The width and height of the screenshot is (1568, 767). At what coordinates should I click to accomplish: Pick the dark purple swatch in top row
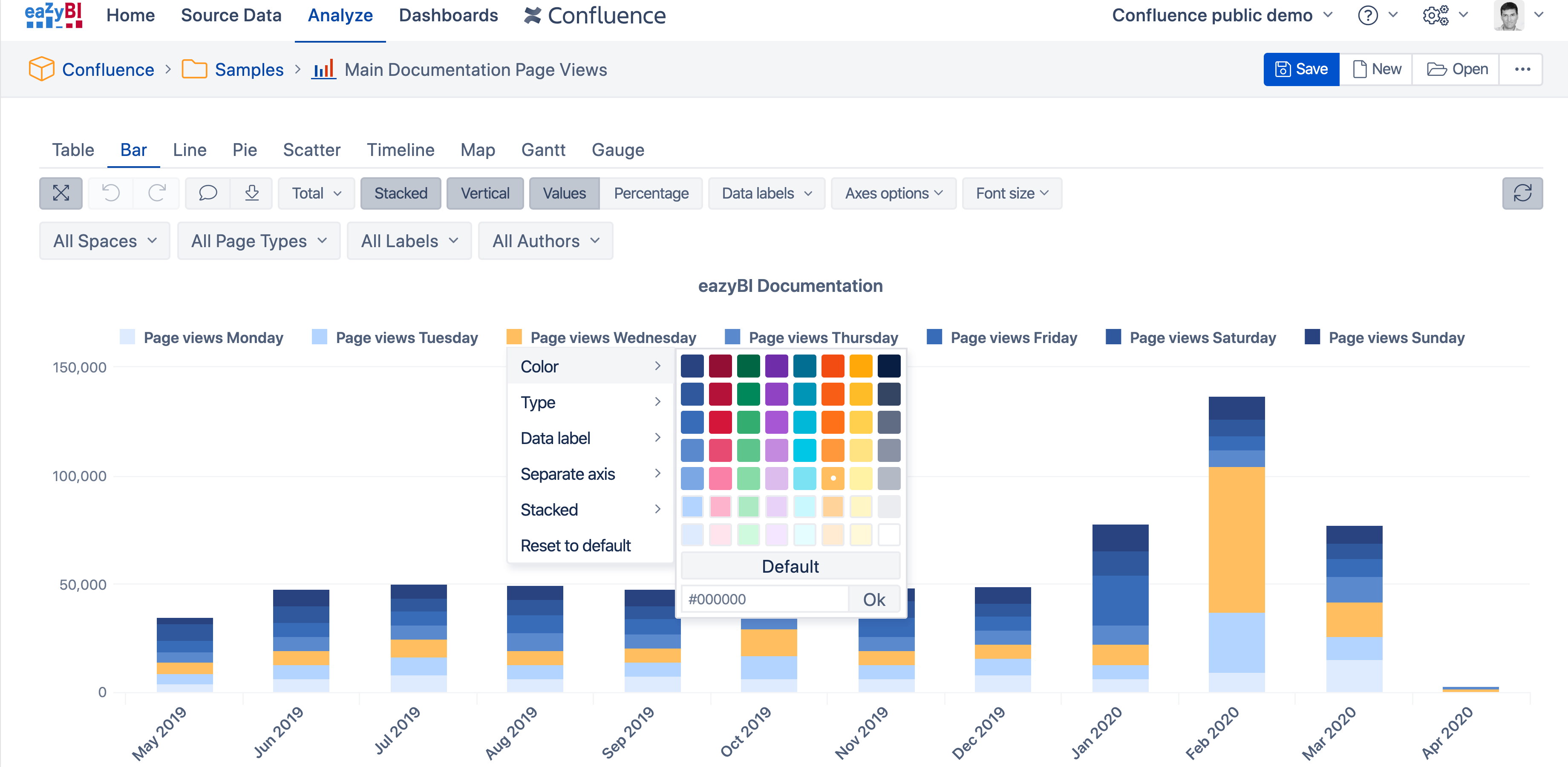(x=776, y=366)
